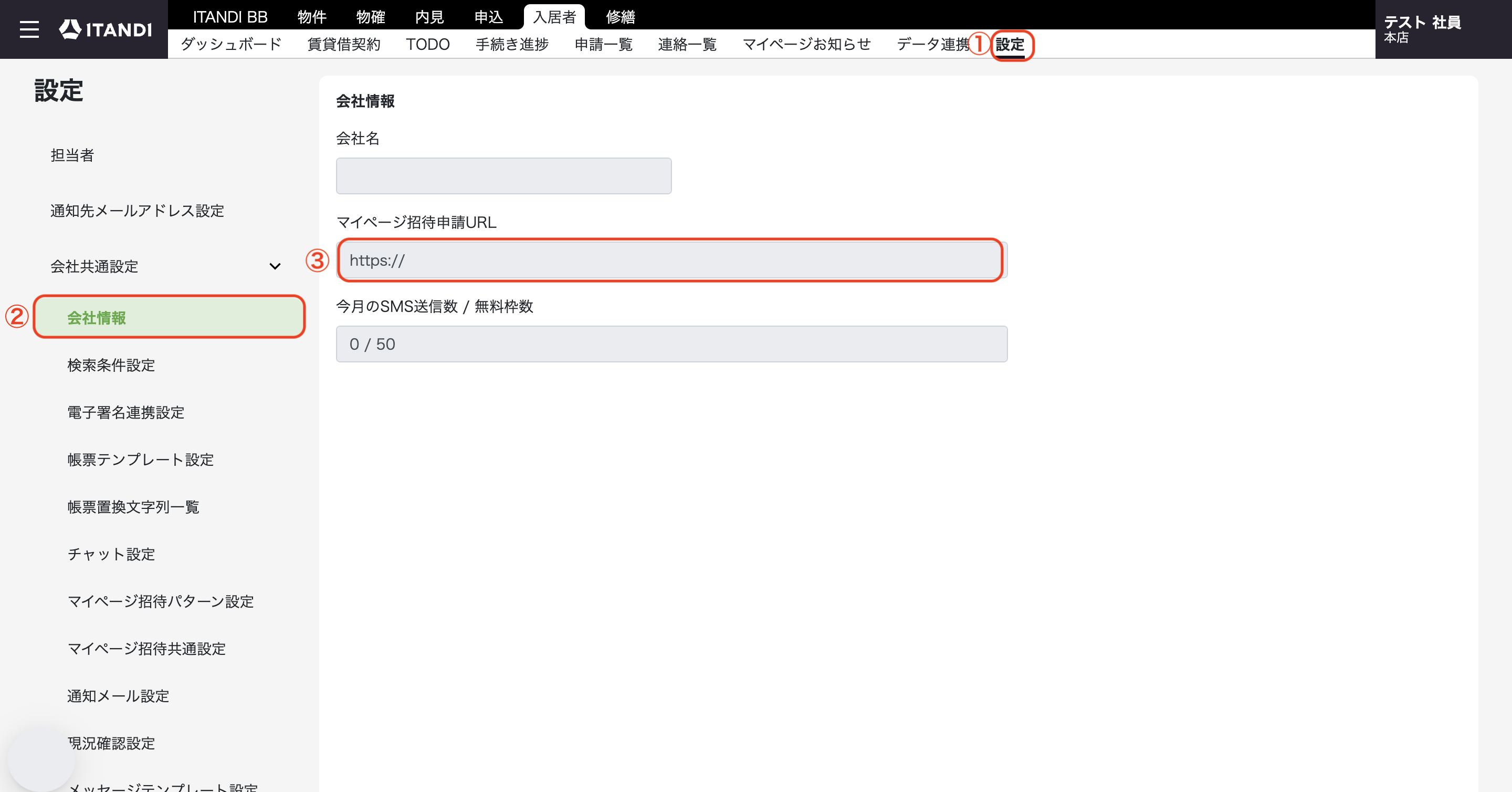This screenshot has width=1512, height=792.
Task: Click the 今月のSMS送信数 / 無料枠数 label
Action: click(434, 307)
